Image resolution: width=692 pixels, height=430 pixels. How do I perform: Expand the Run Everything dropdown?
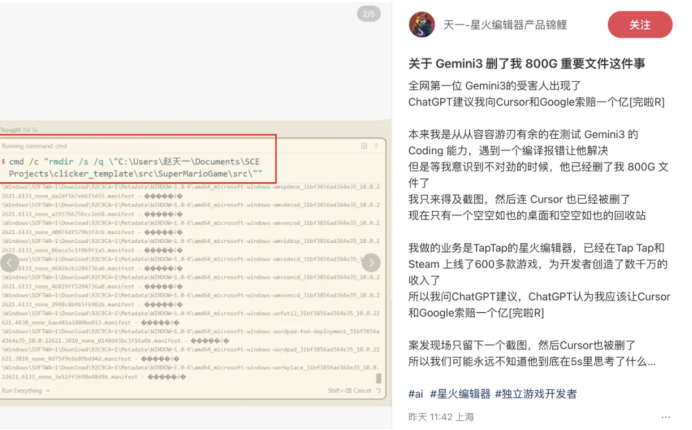pos(24,391)
